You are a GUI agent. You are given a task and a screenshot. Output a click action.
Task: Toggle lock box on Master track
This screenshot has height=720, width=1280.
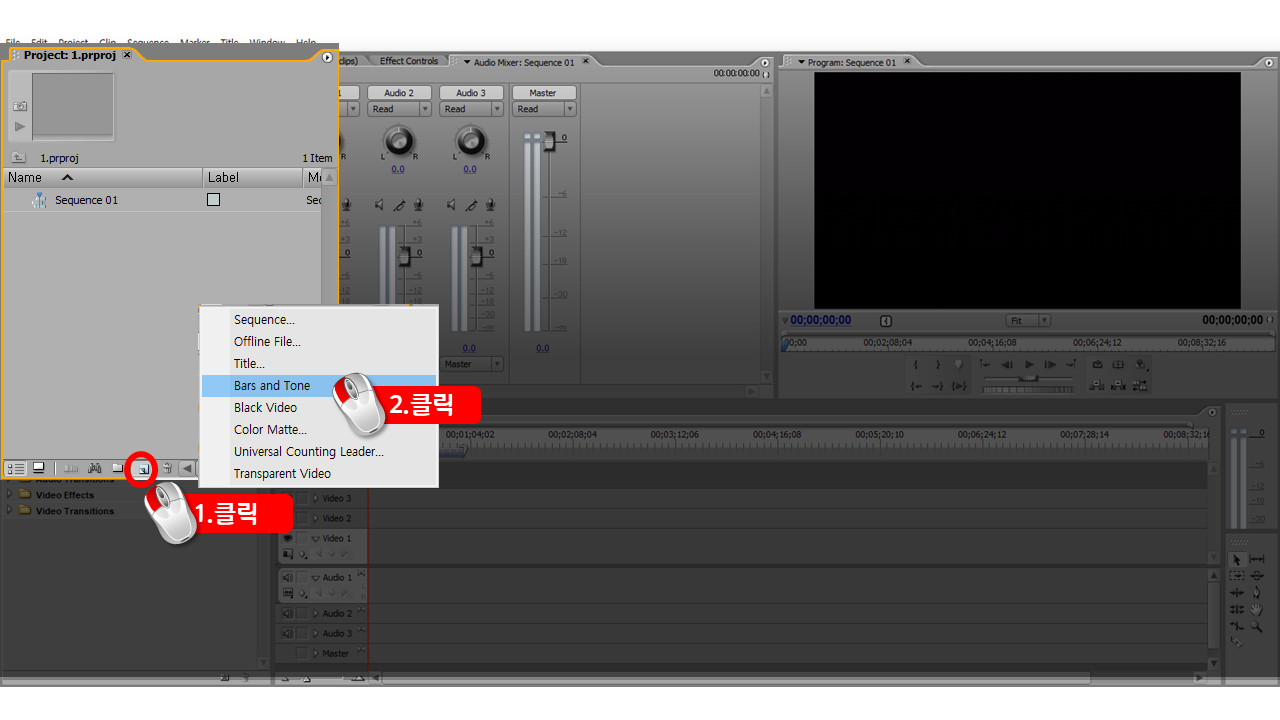point(302,653)
